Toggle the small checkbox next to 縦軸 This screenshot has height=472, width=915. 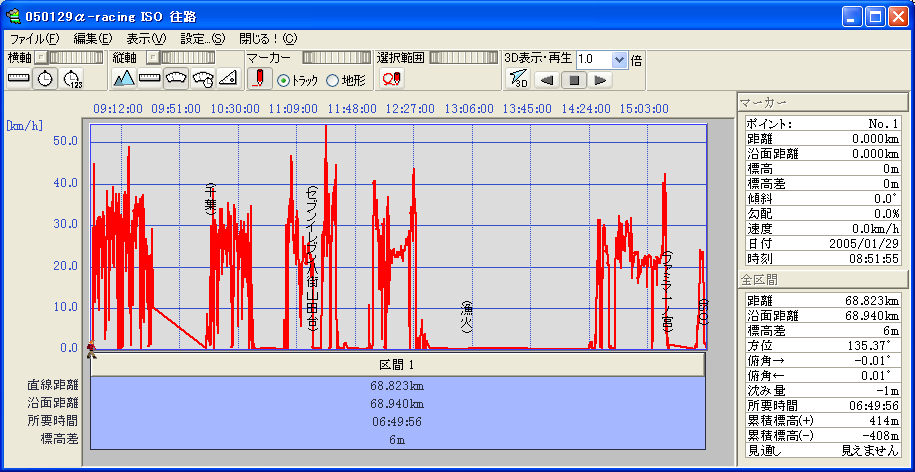[x=152, y=58]
